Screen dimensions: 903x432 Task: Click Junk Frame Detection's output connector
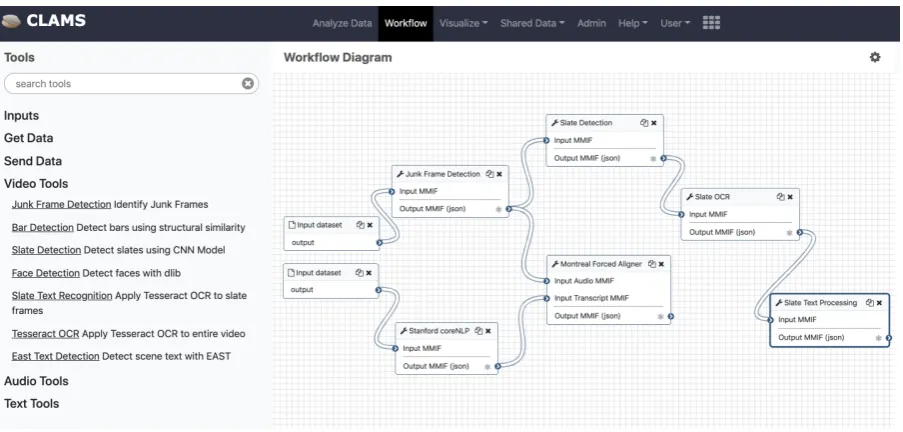509,209
